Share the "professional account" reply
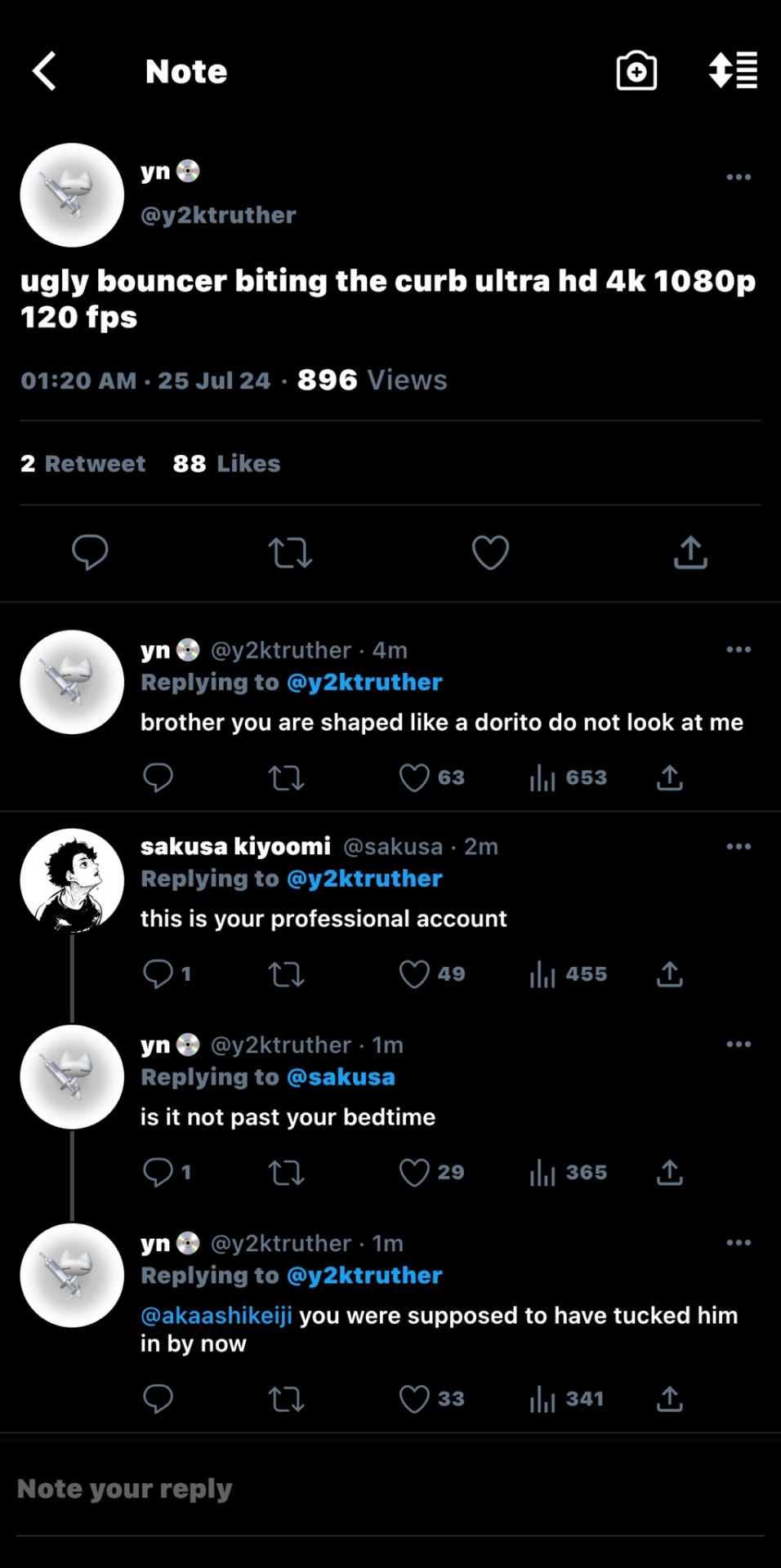 (669, 973)
